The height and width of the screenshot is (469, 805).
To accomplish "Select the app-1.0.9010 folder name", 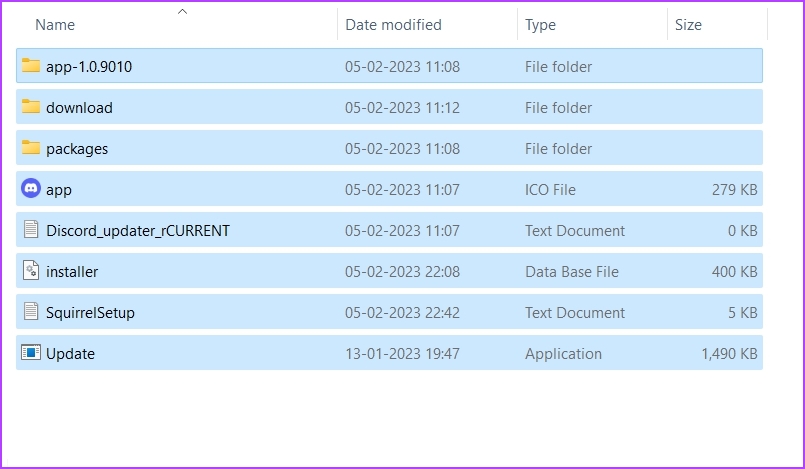I will (89, 67).
